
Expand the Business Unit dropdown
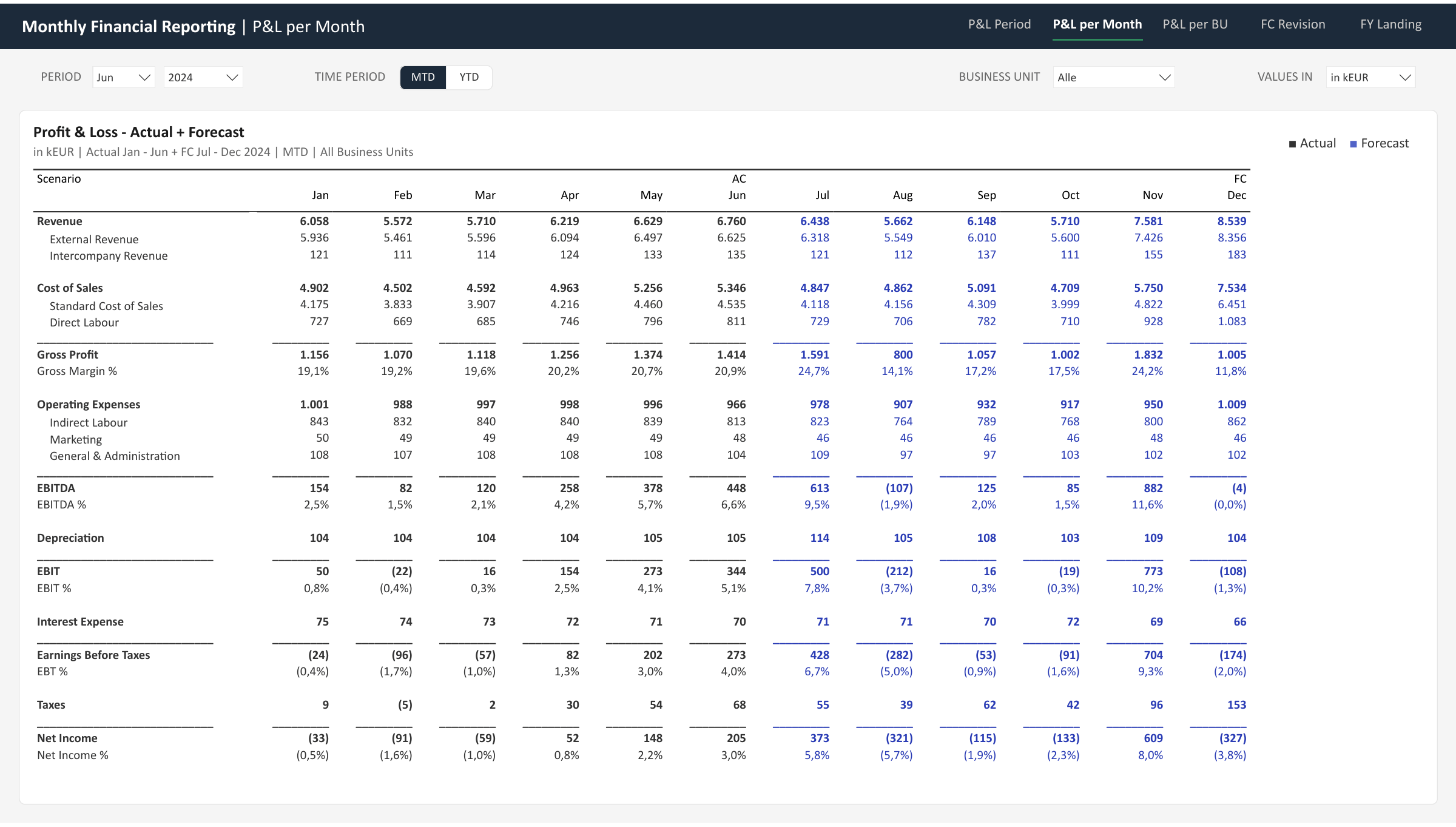click(x=1114, y=77)
